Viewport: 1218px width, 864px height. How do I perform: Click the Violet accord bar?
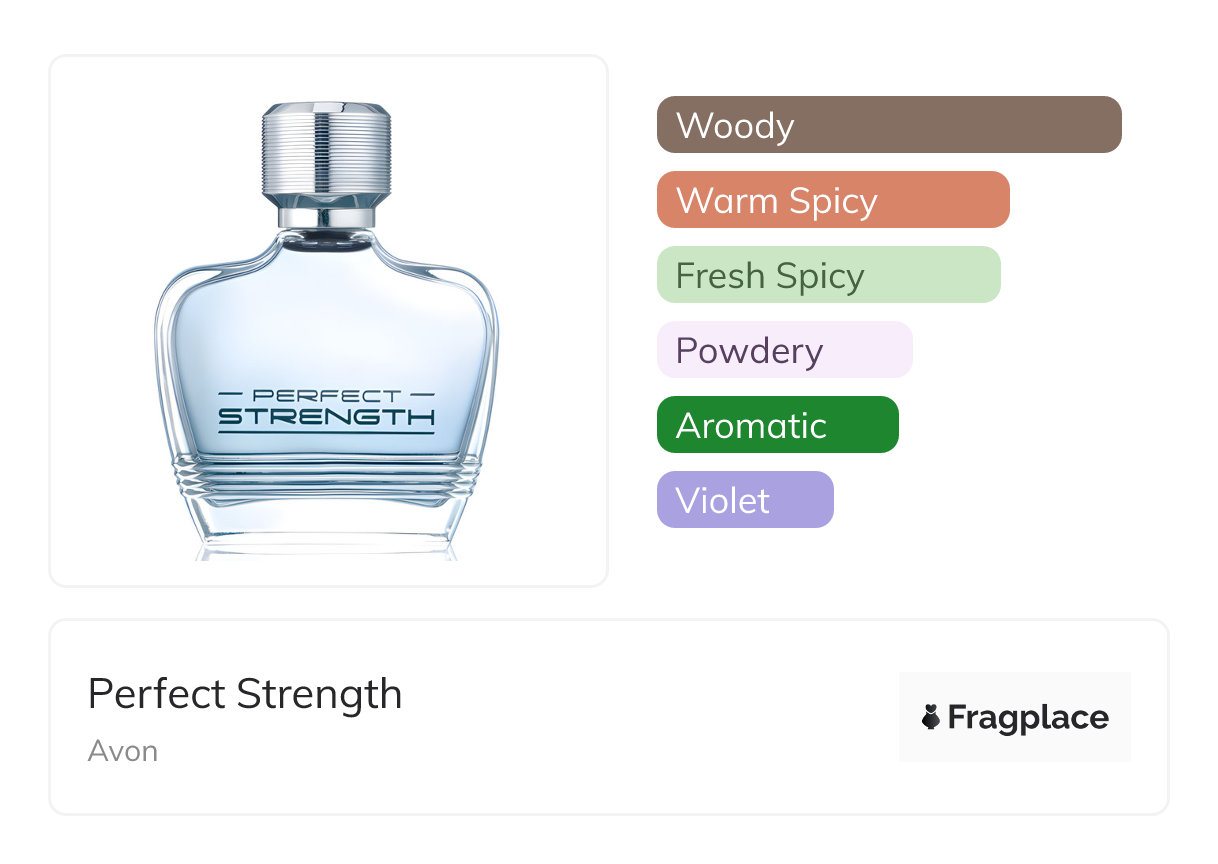click(744, 500)
